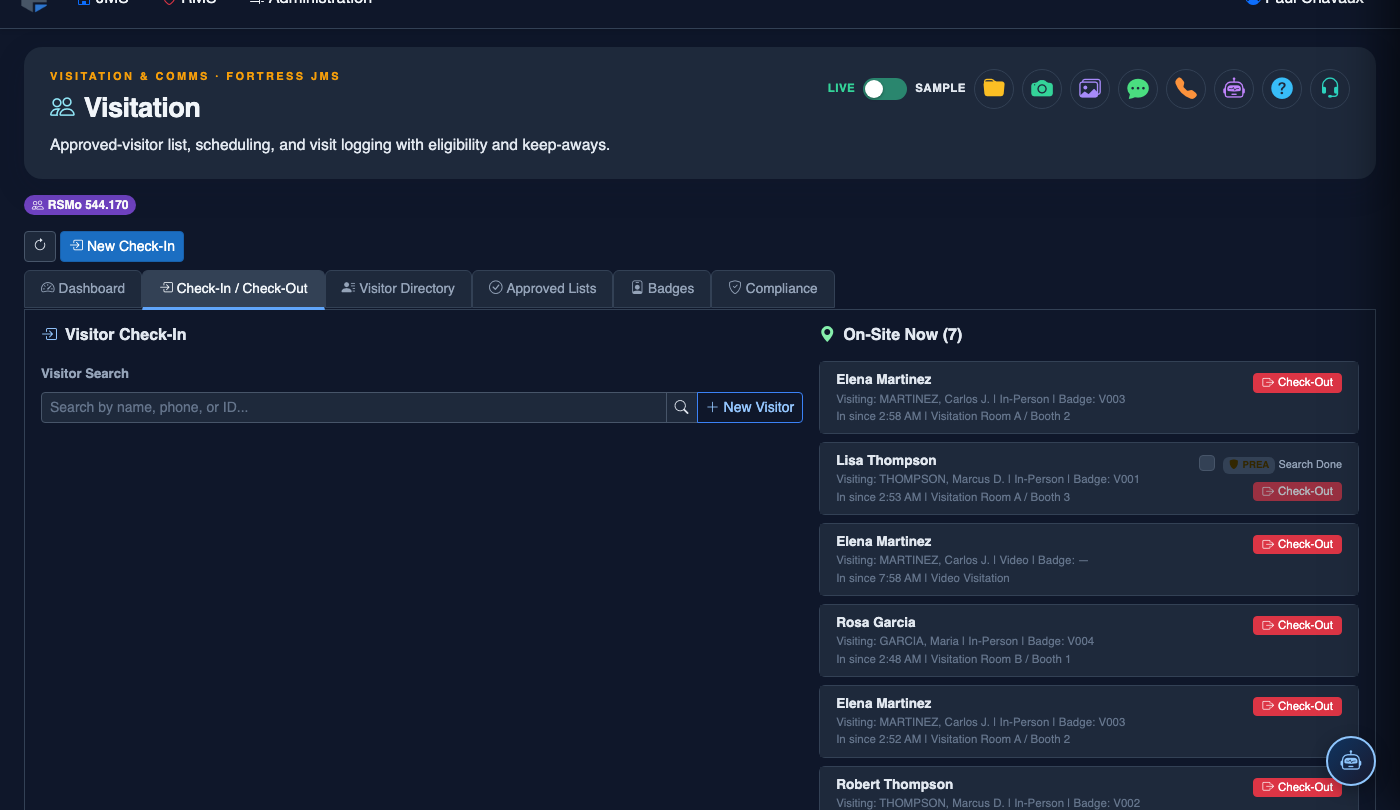1400x810 pixels.
Task: Check out Rosa Garcia
Action: click(x=1297, y=625)
